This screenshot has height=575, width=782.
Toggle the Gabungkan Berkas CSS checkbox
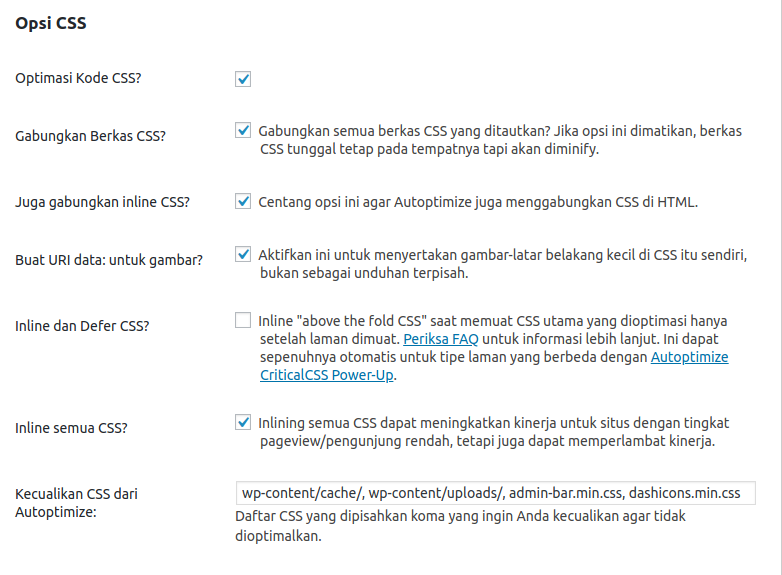pos(243,130)
